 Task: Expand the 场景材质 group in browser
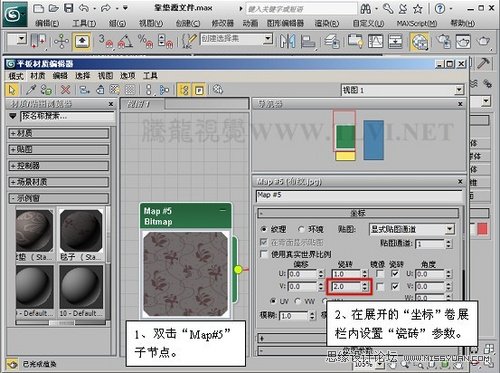click(59, 182)
